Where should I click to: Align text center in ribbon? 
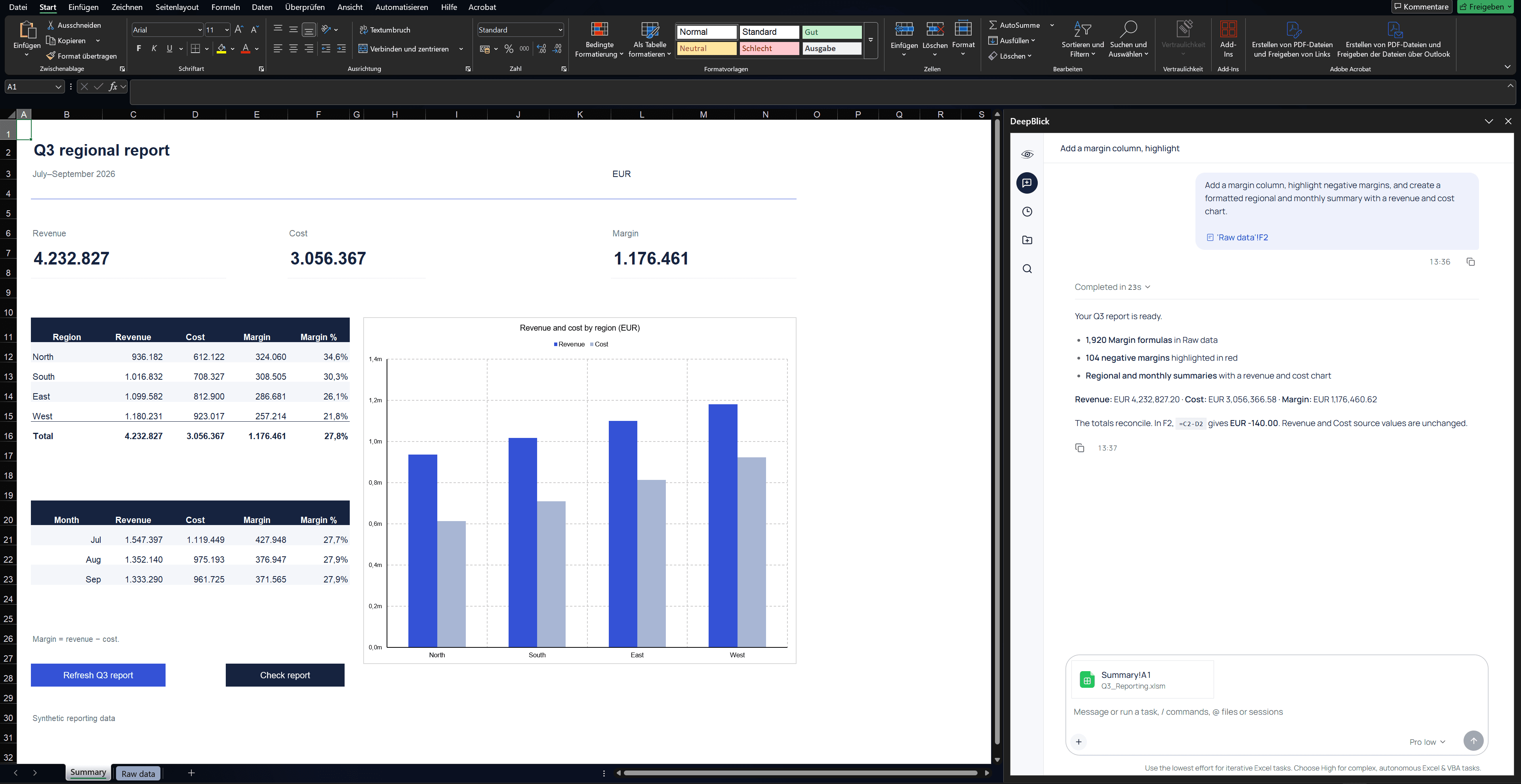tap(294, 48)
